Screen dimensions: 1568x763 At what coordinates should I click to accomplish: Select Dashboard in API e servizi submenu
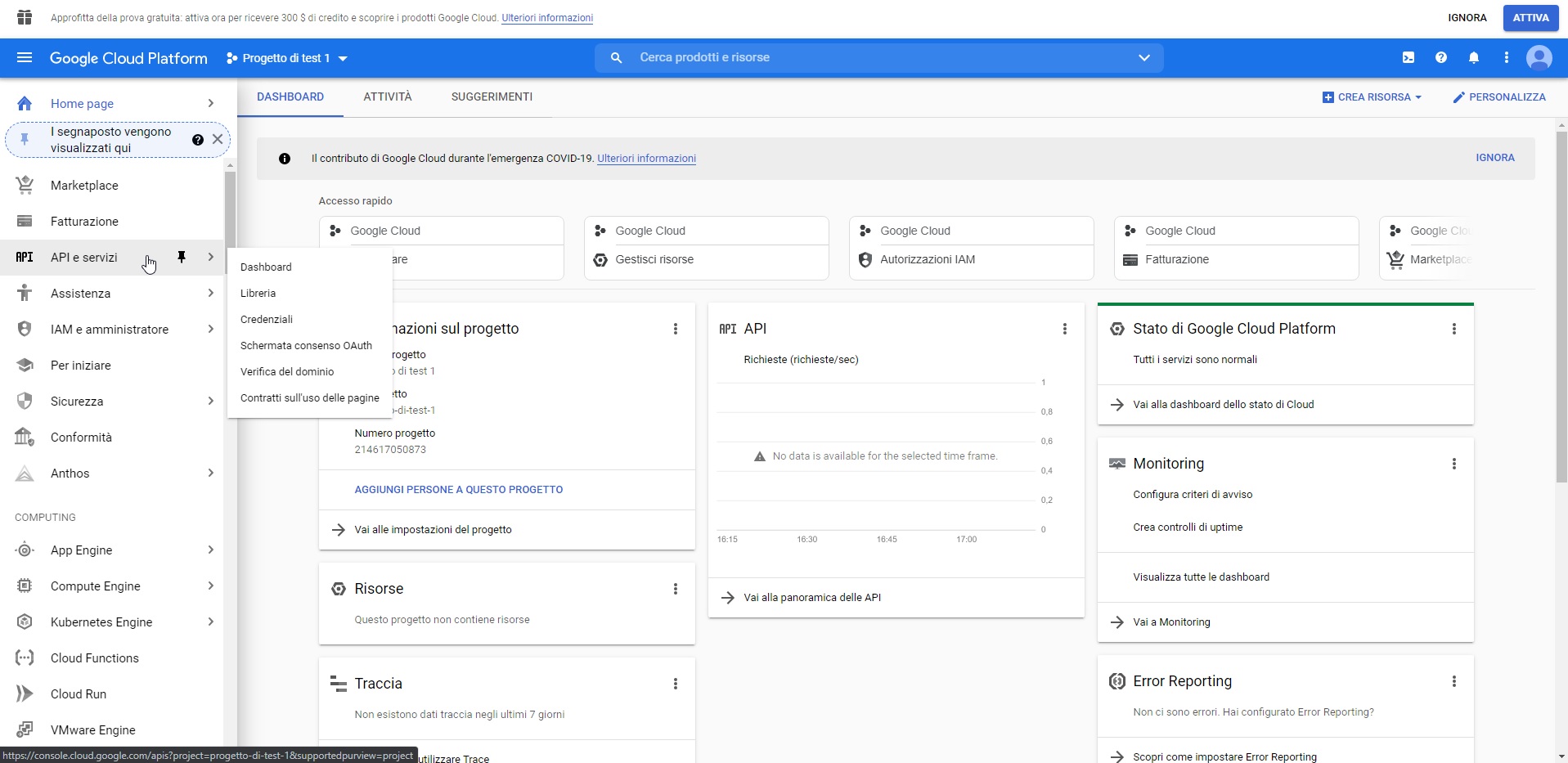[310, 267]
